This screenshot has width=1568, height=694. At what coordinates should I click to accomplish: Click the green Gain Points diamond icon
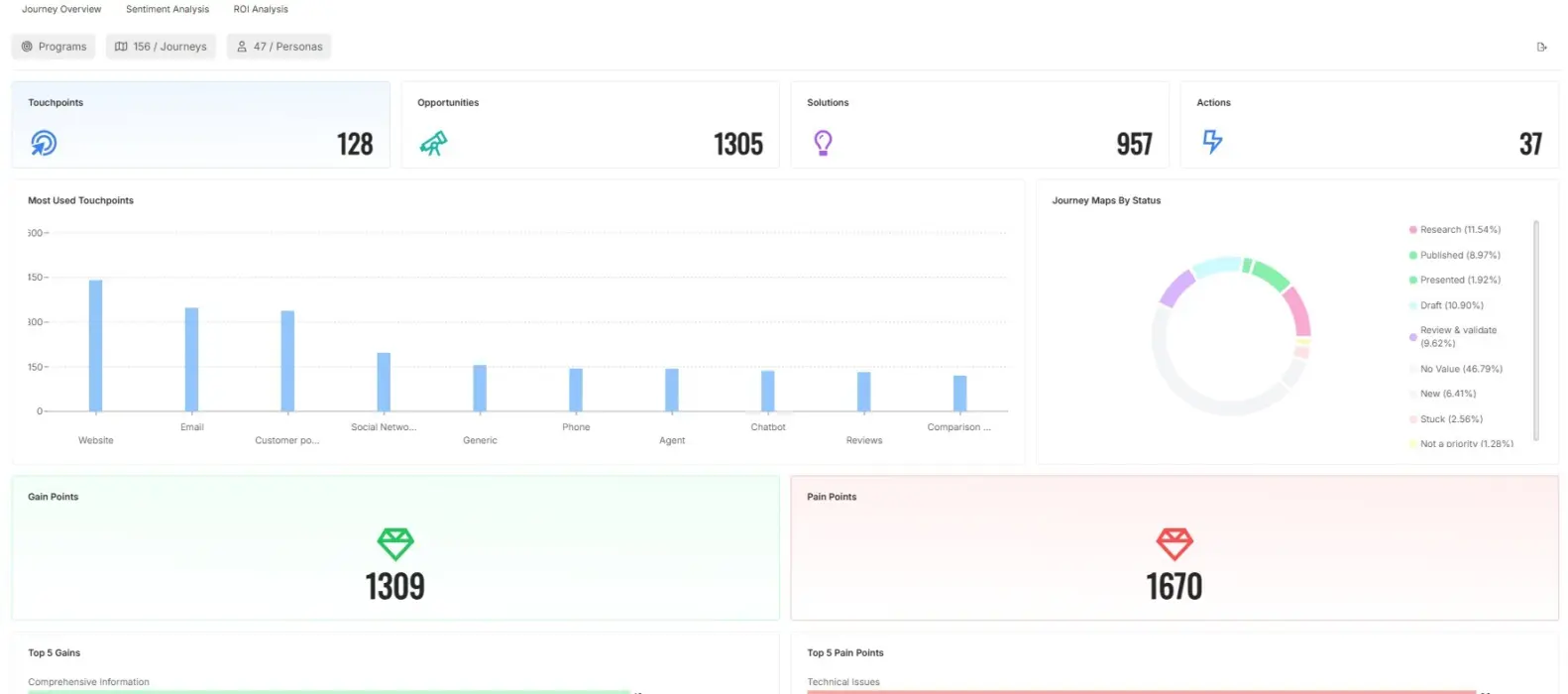394,543
